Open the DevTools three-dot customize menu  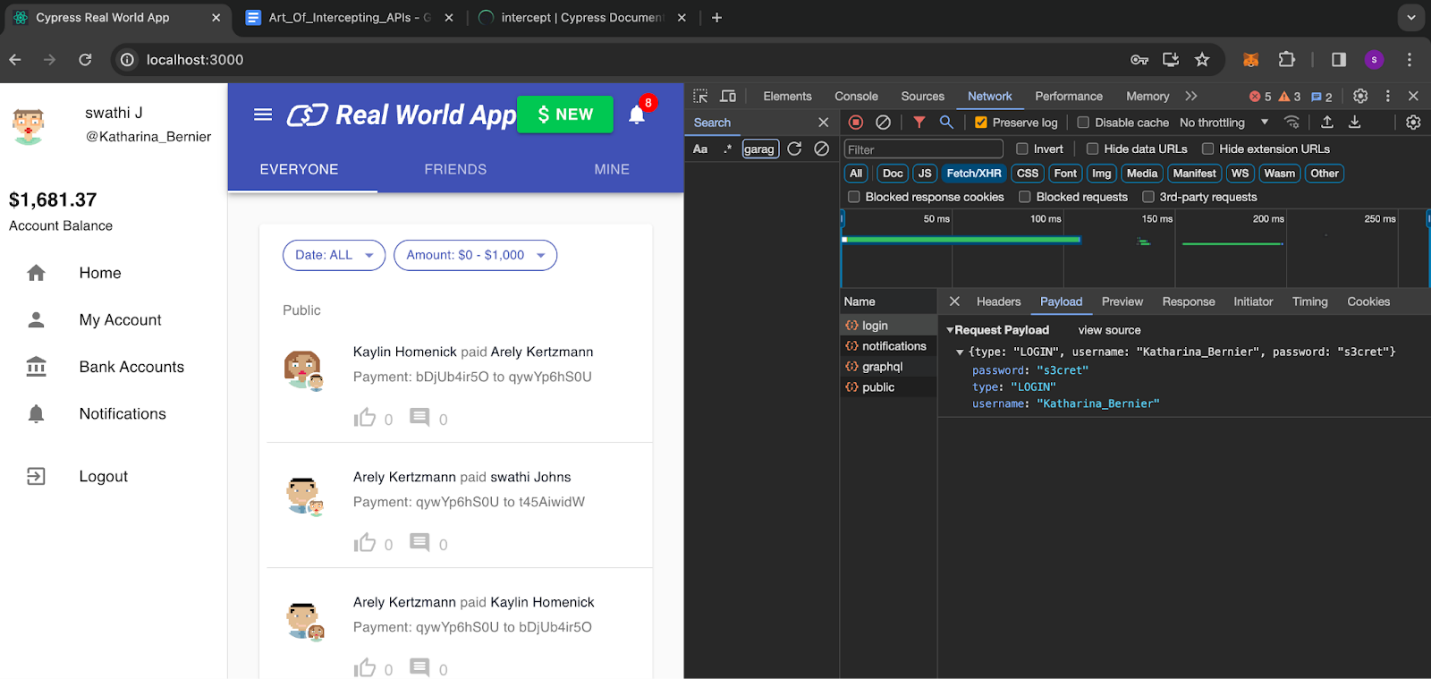click(x=1388, y=96)
